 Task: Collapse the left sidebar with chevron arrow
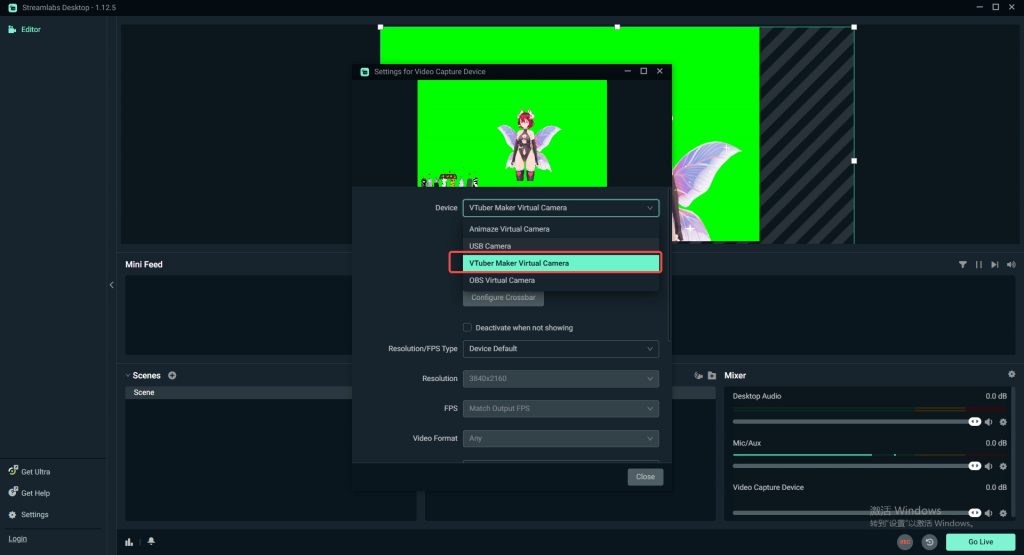click(x=112, y=285)
